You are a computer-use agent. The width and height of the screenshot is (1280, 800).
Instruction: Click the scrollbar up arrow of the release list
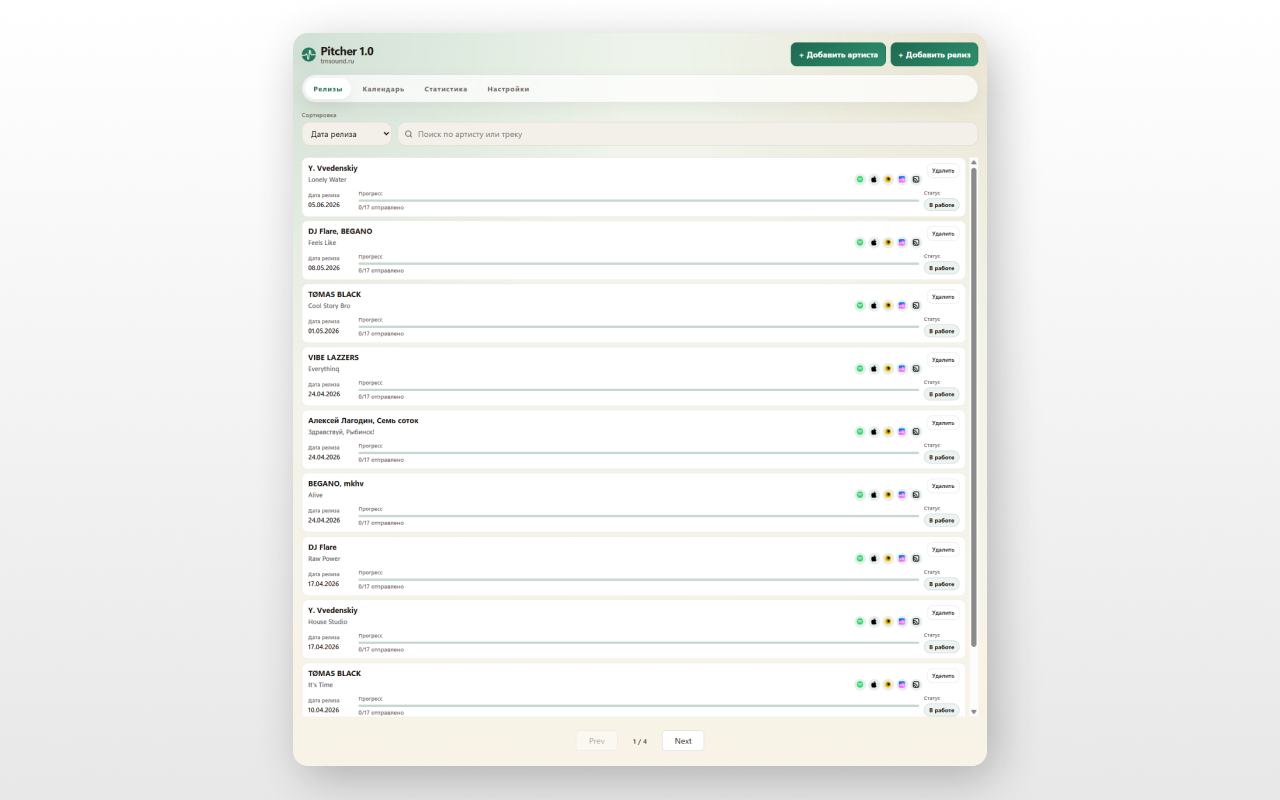pos(974,162)
